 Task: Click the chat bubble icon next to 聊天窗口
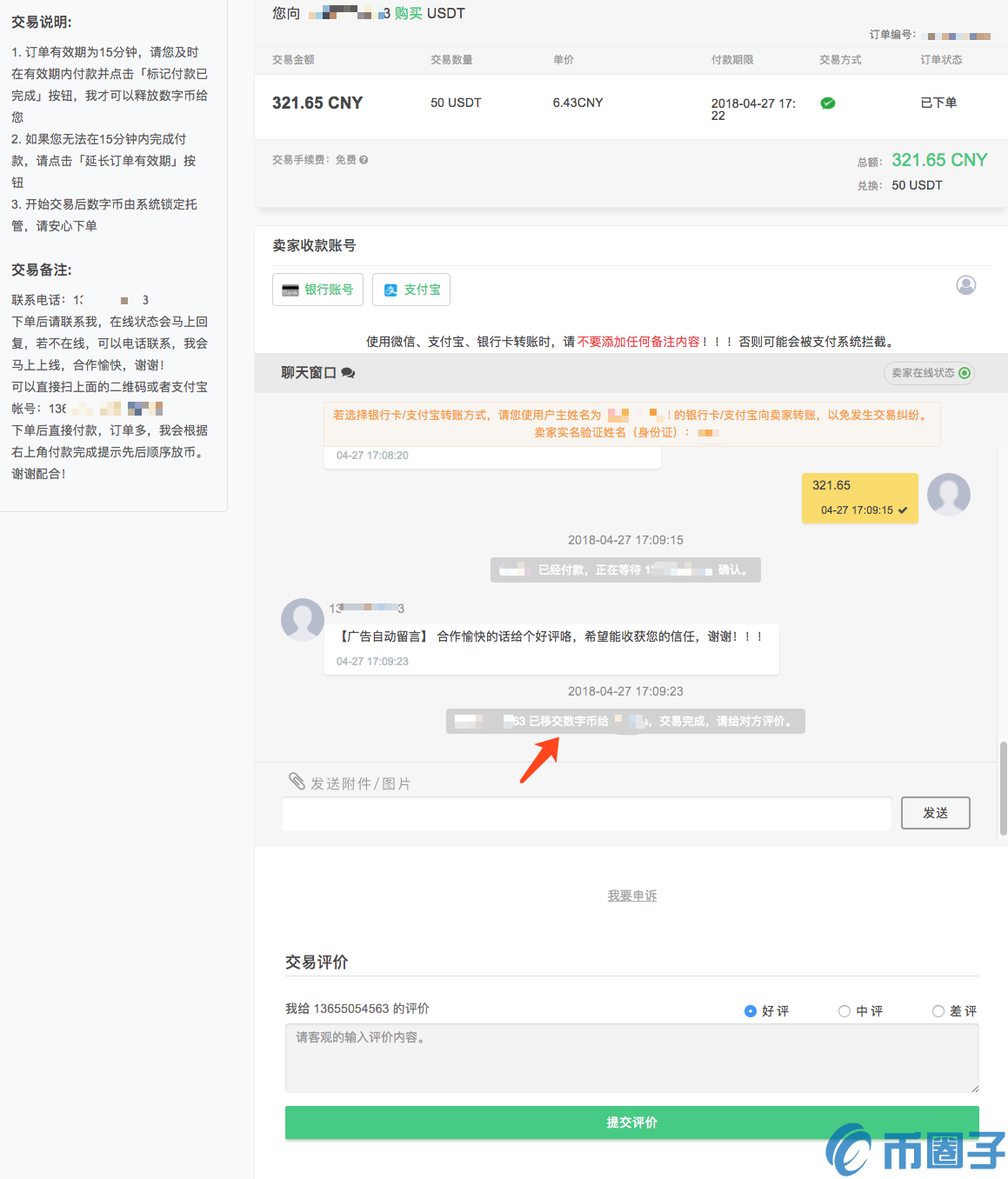348,373
